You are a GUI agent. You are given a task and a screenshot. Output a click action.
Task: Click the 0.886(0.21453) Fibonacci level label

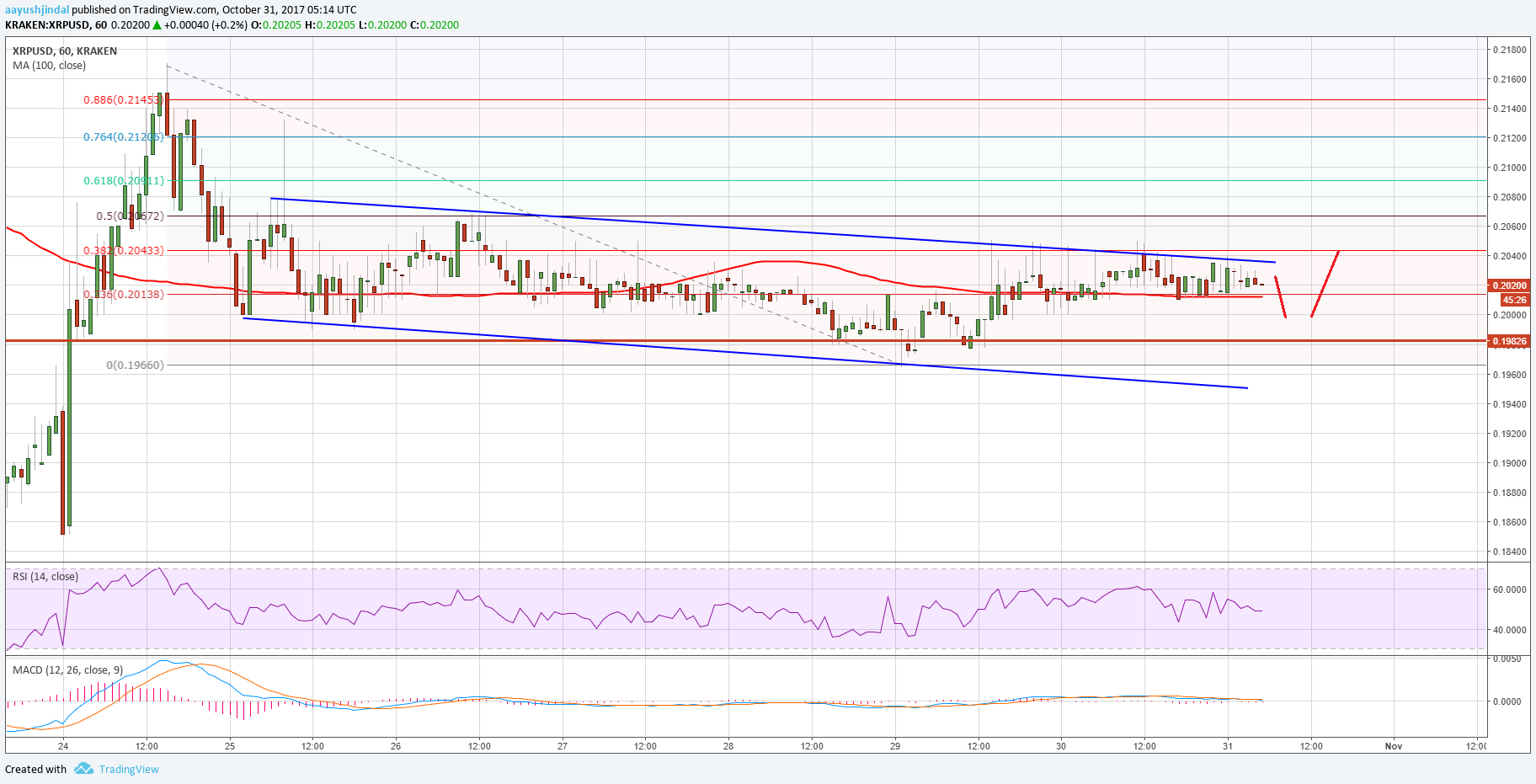(x=123, y=99)
